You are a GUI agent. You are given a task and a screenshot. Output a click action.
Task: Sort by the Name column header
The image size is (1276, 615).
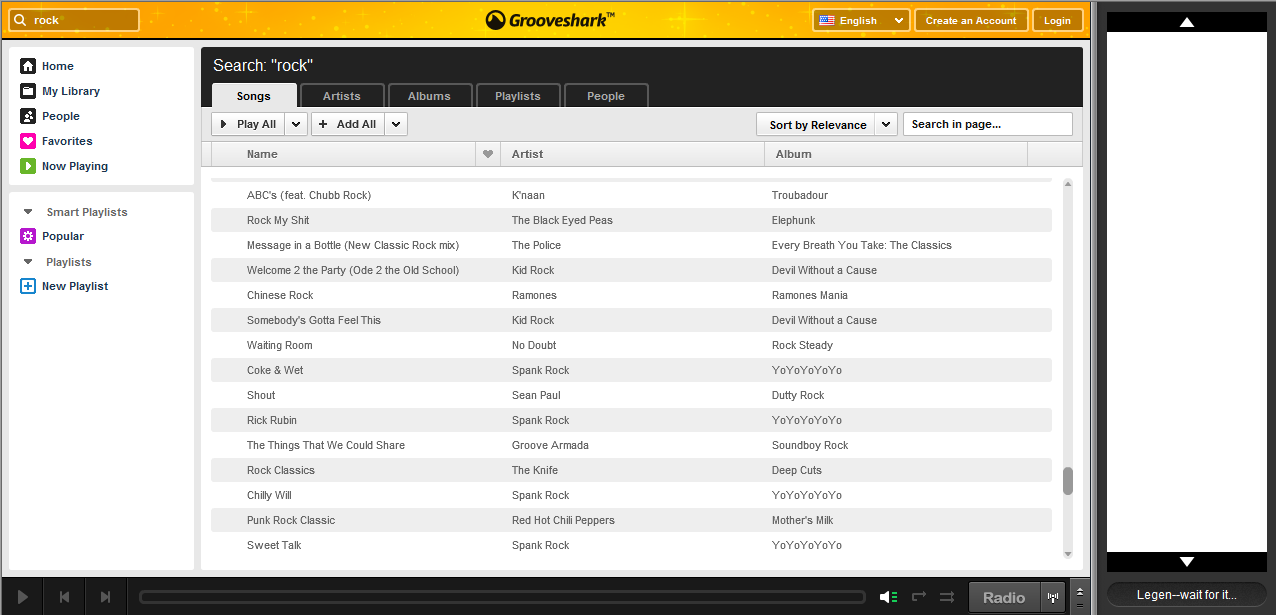click(343, 154)
